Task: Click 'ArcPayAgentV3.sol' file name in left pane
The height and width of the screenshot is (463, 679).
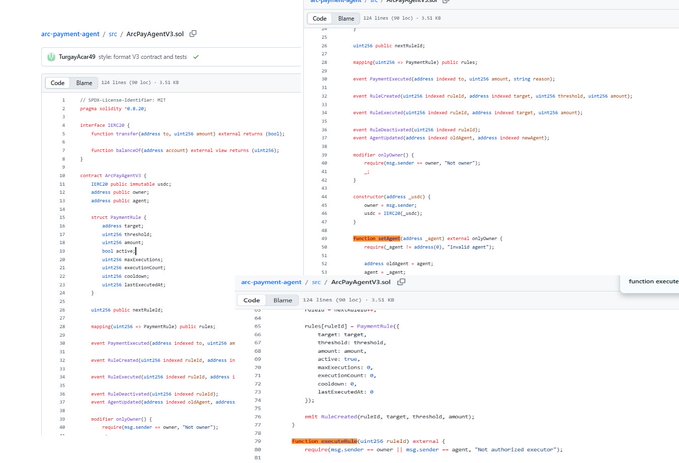Action: point(155,34)
